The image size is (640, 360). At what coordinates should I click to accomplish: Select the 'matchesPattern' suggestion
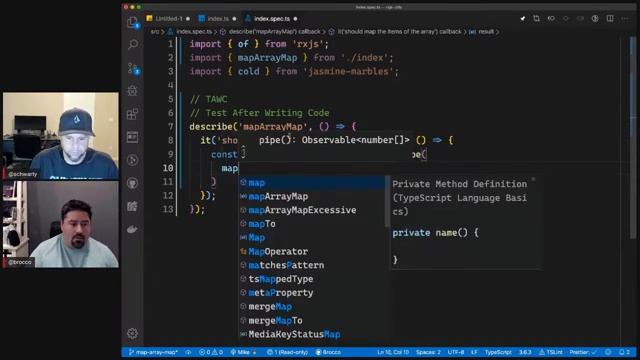(x=312, y=265)
